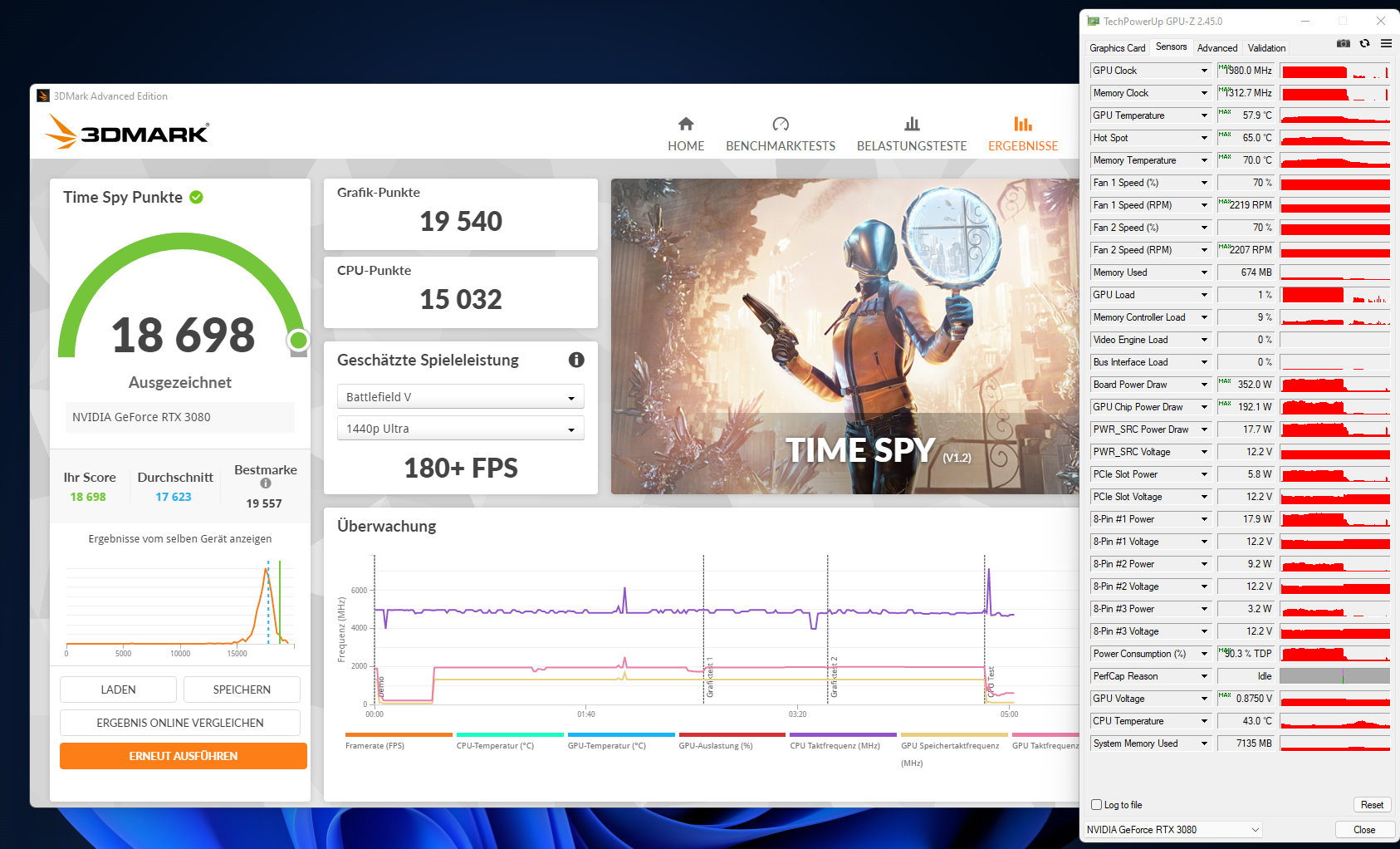
Task: Click the GPU-Z refresh icon
Action: point(1364,43)
